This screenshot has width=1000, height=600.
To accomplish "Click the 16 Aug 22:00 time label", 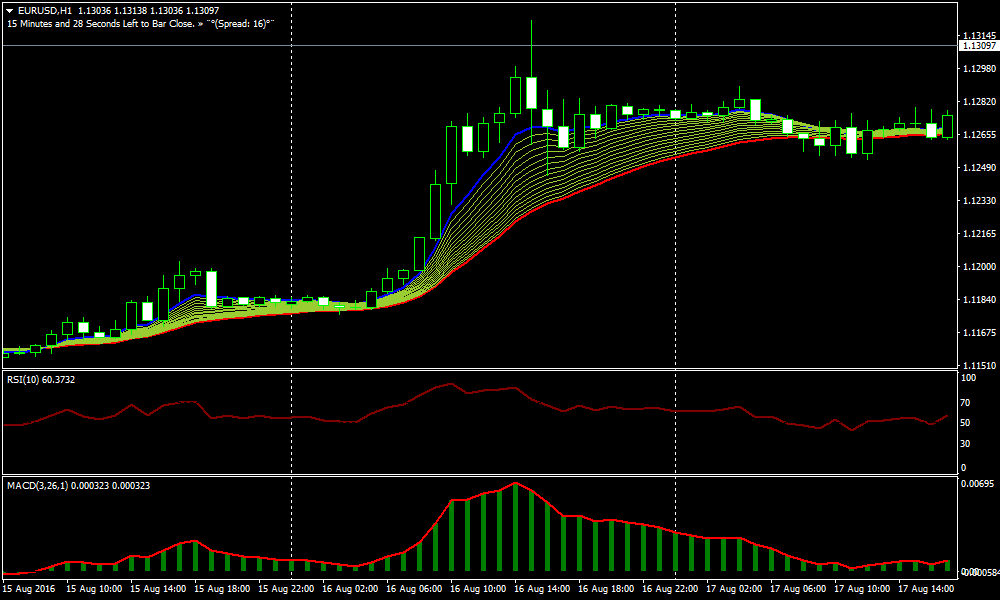I will pyautogui.click(x=672, y=589).
